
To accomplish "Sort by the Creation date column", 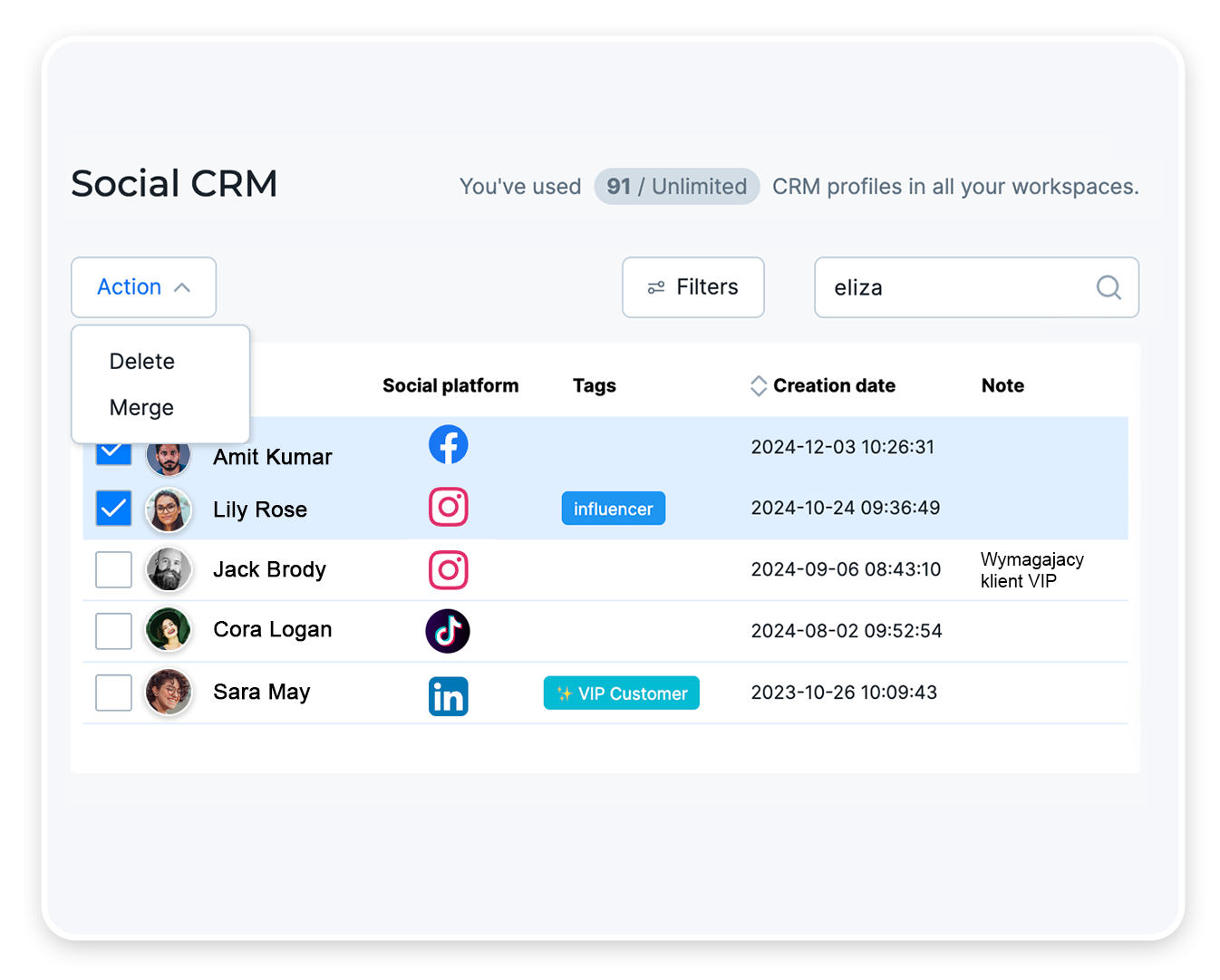I will click(834, 385).
